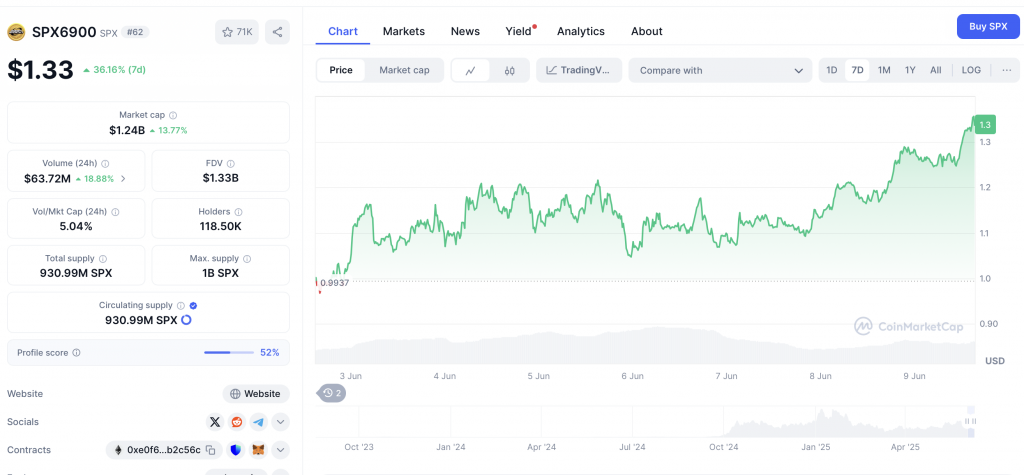
Task: Click the 52% profile score value
Action: pos(270,353)
